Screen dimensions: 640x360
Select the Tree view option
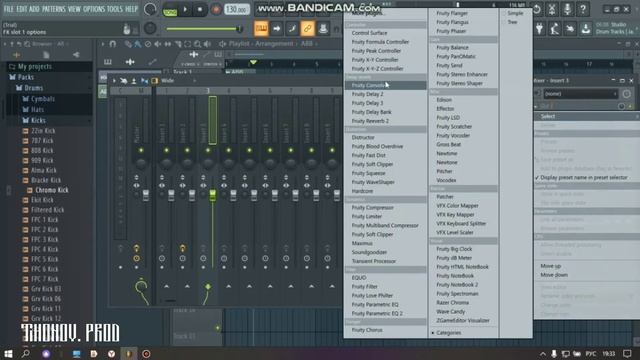[x=512, y=22]
